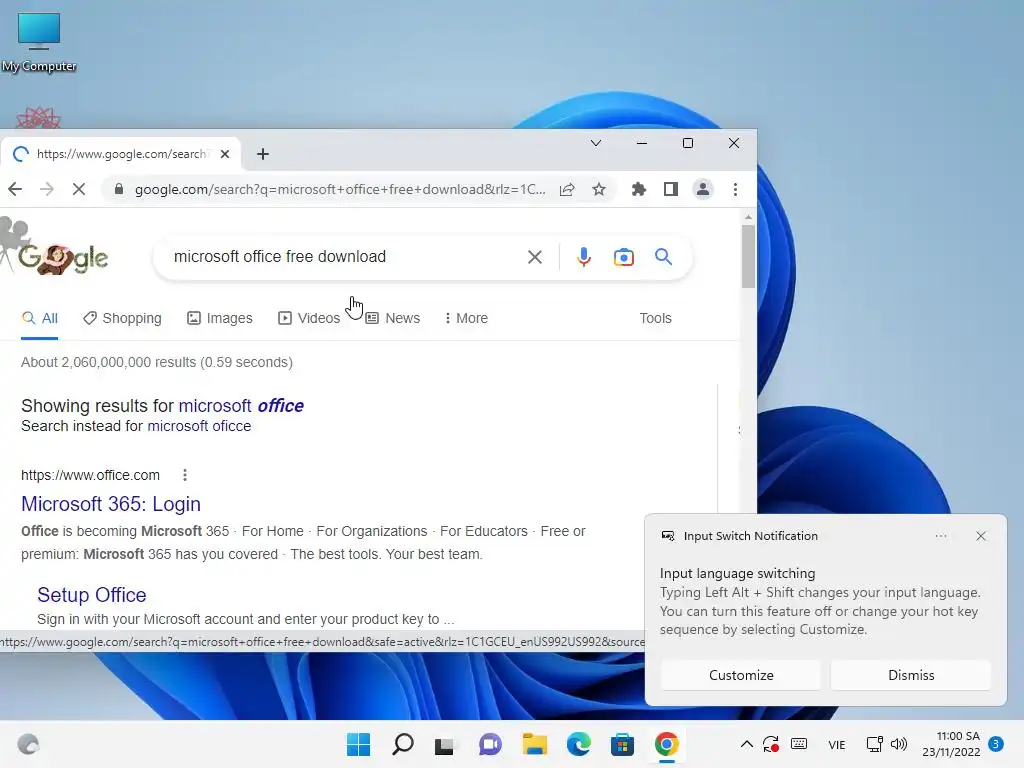Show hidden tray icons chevron
1024x768 pixels.
click(x=746, y=744)
